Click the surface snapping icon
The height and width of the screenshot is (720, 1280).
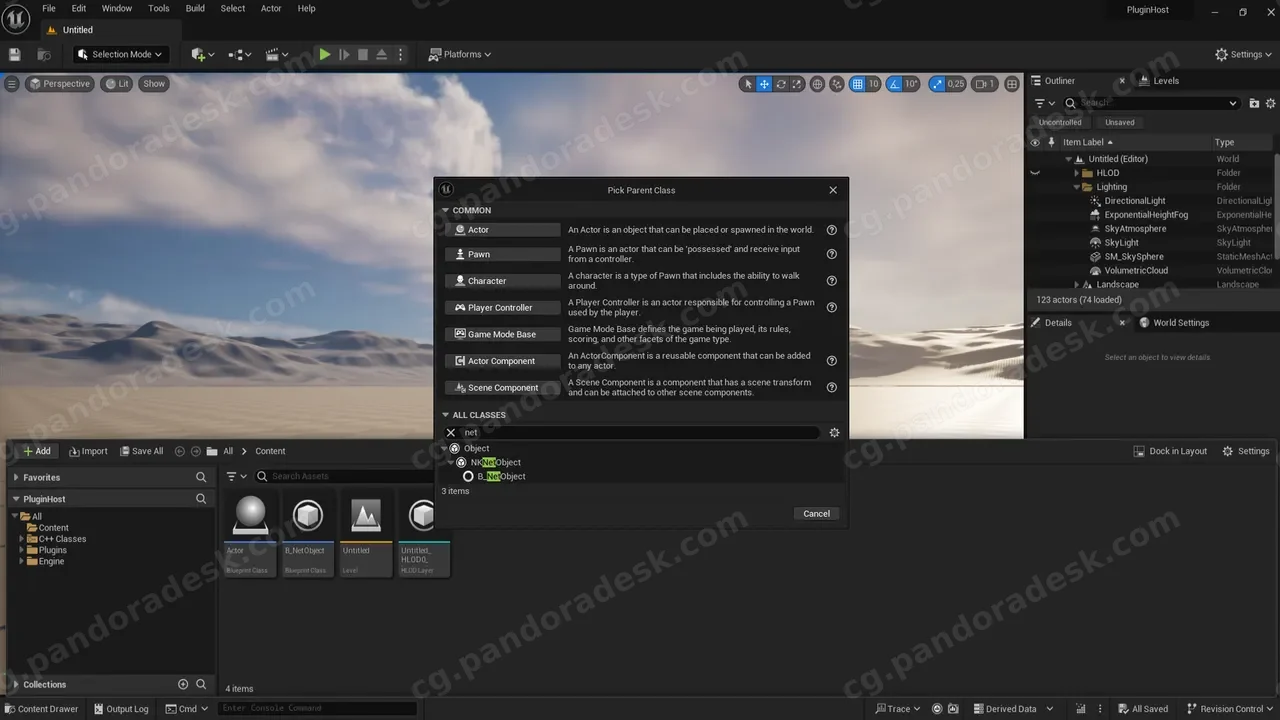(836, 84)
